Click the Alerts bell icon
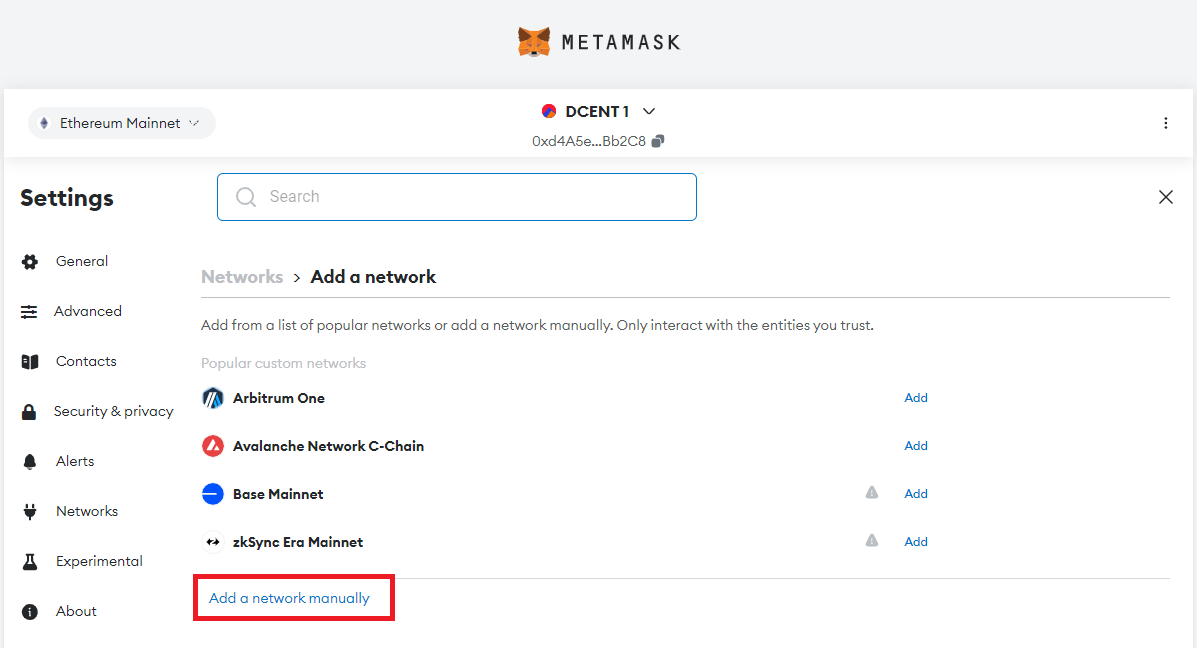The width and height of the screenshot is (1197, 648). pos(30,462)
